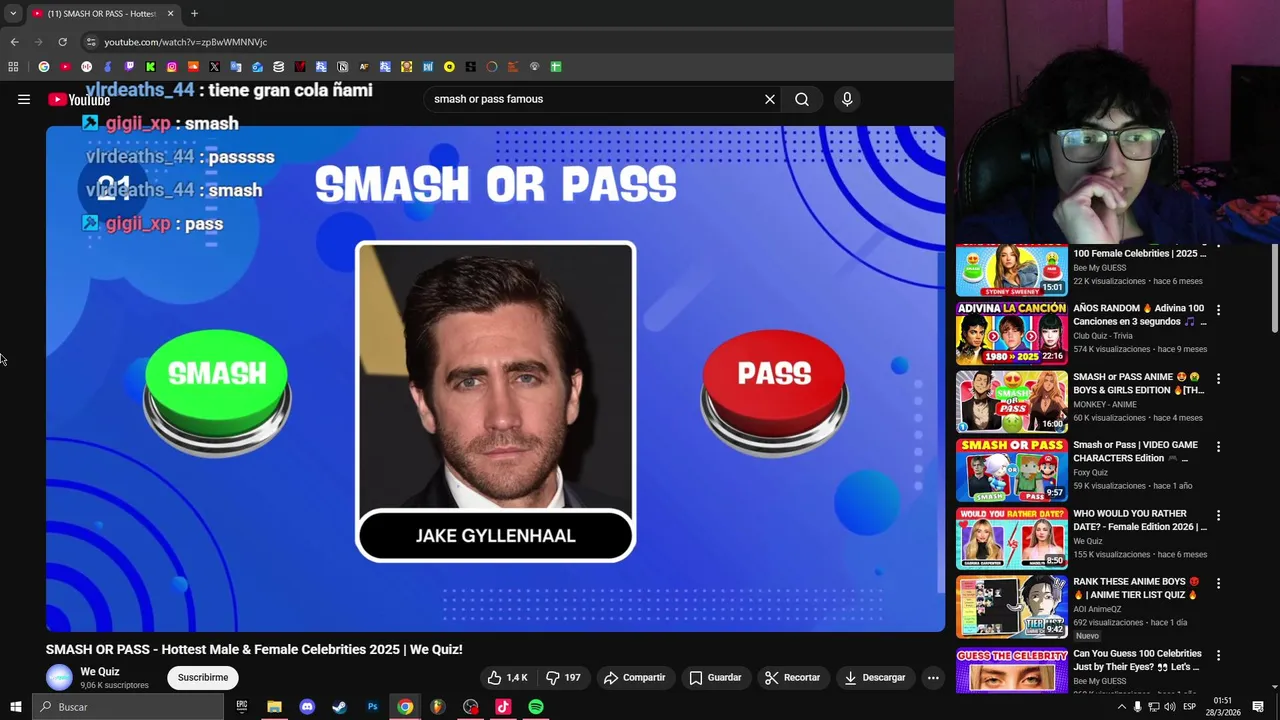Open TikTok from the taskbar

(x=503, y=707)
